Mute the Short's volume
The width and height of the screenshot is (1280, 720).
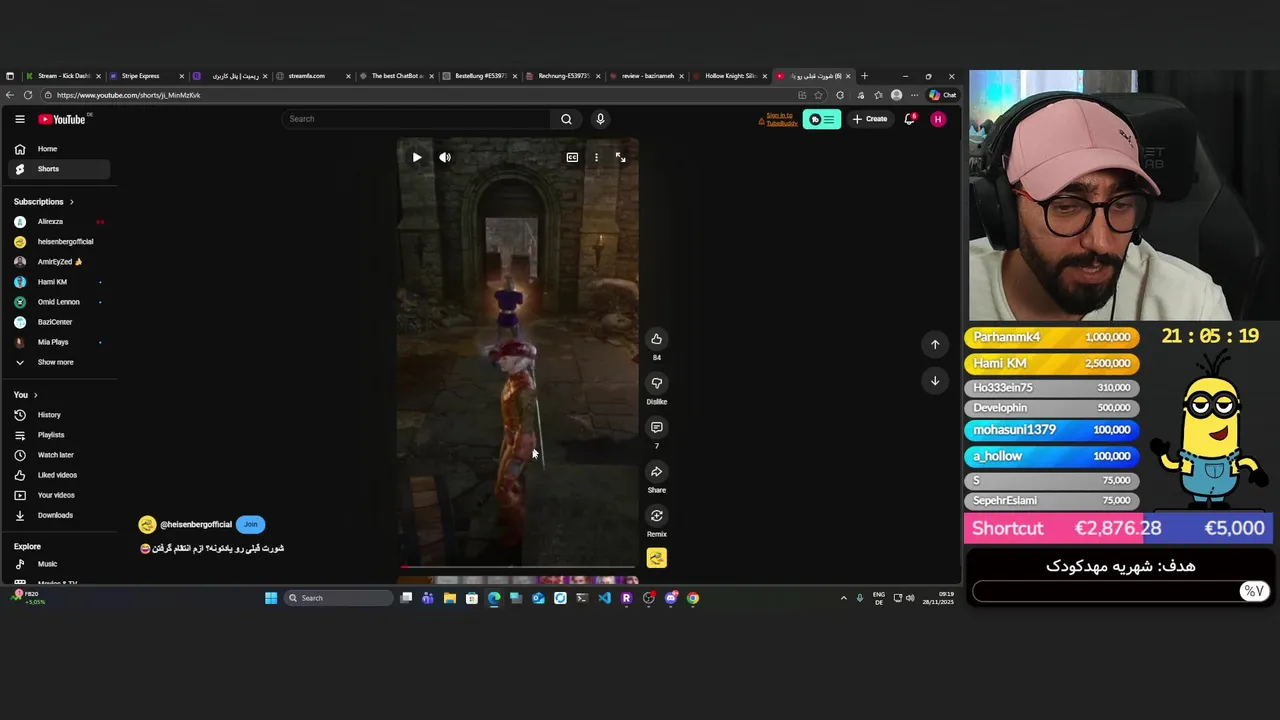coord(445,157)
